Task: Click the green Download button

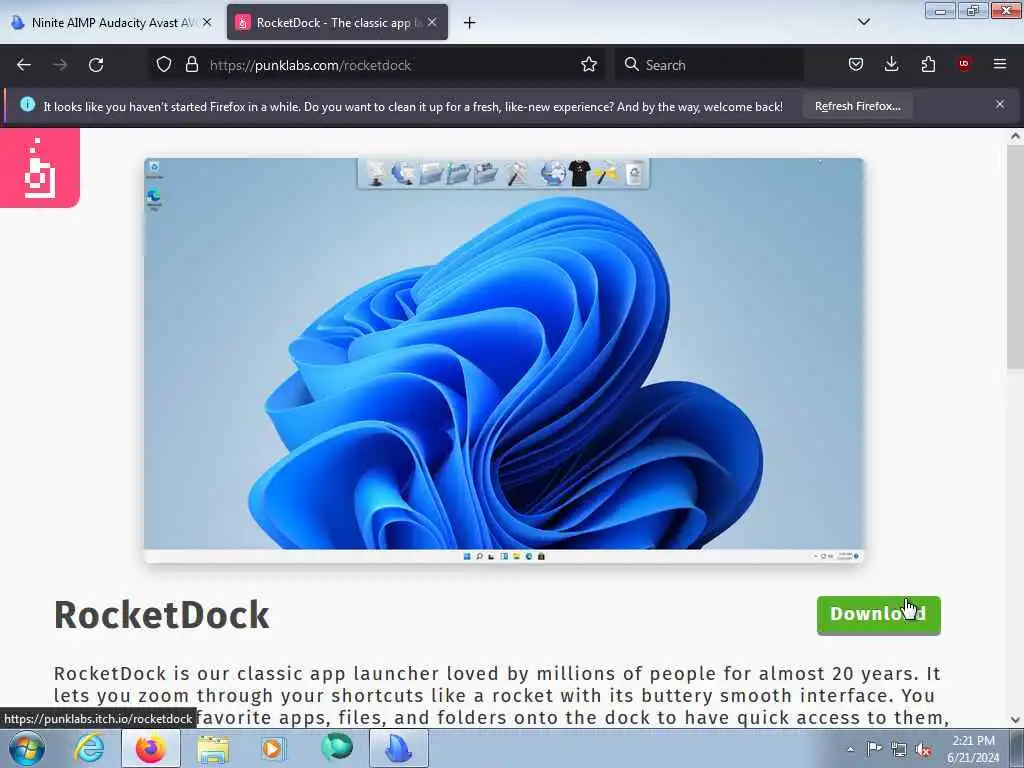Action: tap(878, 615)
